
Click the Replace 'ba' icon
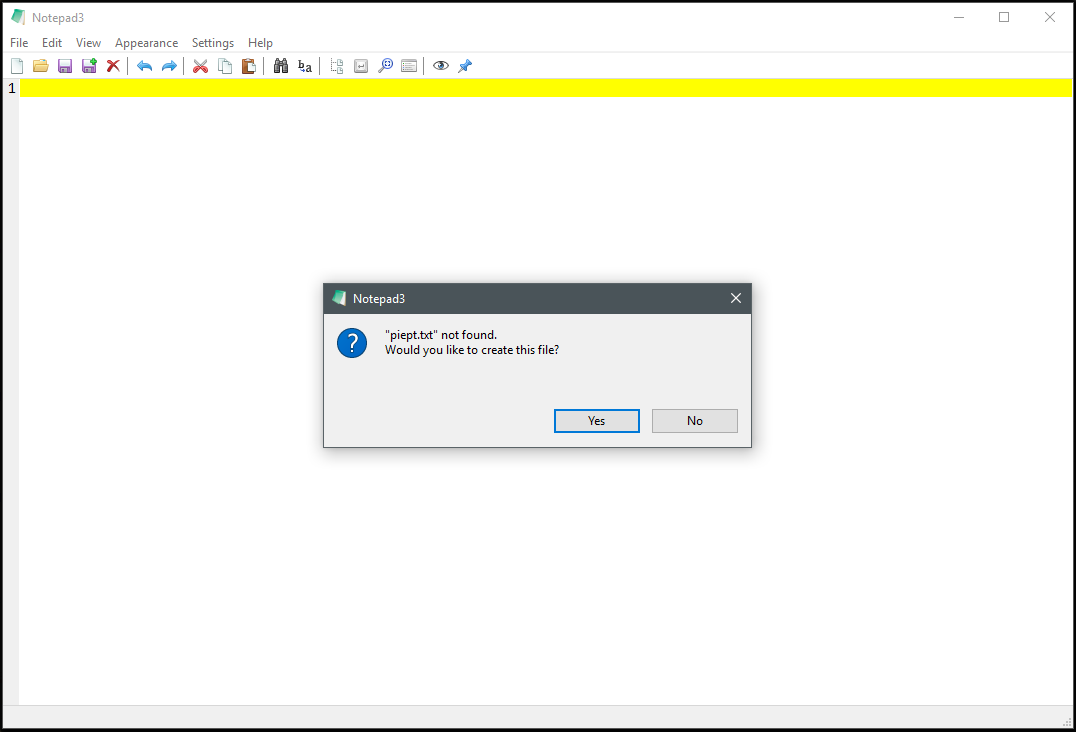[x=305, y=66]
